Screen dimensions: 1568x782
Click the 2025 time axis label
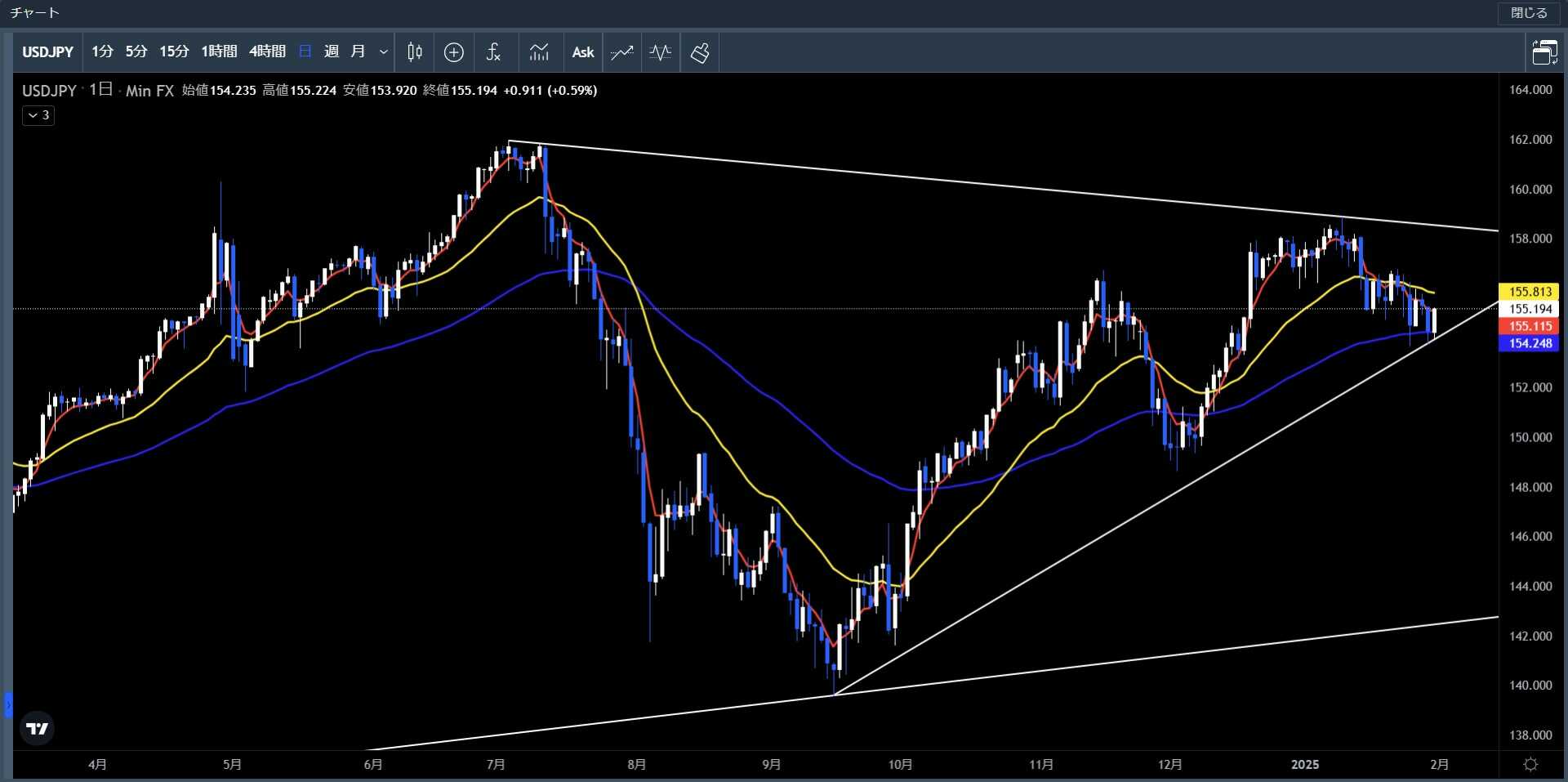1304,764
